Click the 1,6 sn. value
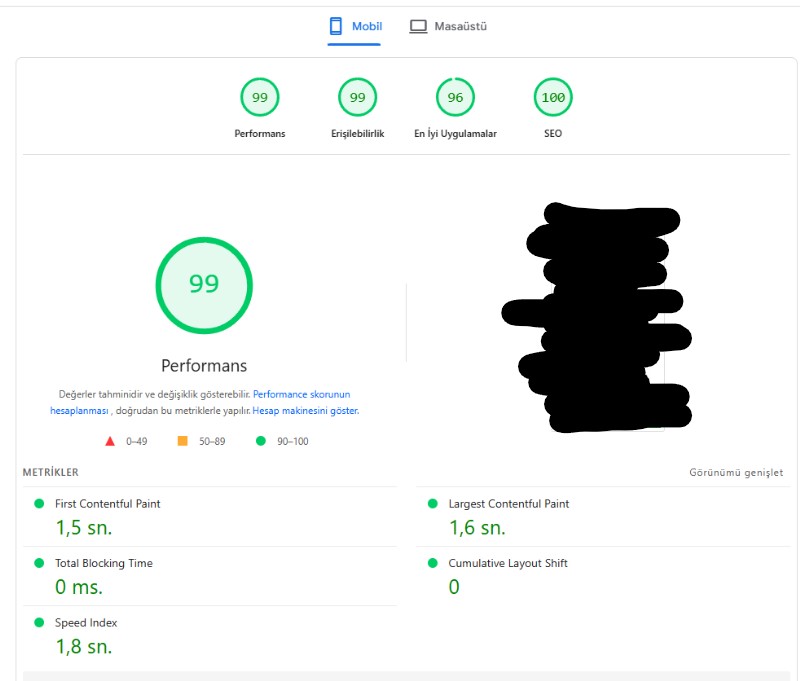Screen dimensions: 800x681 477,528
